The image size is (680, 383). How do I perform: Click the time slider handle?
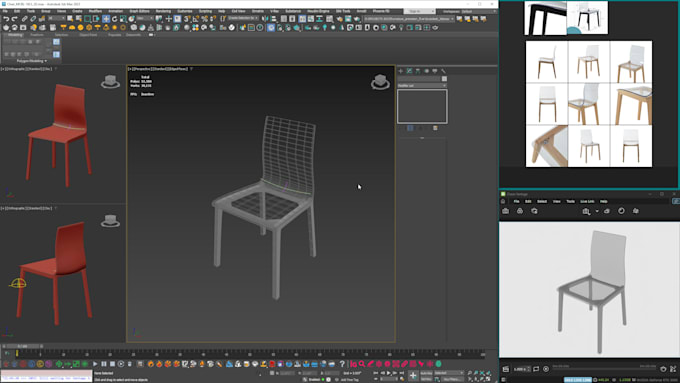23,346
